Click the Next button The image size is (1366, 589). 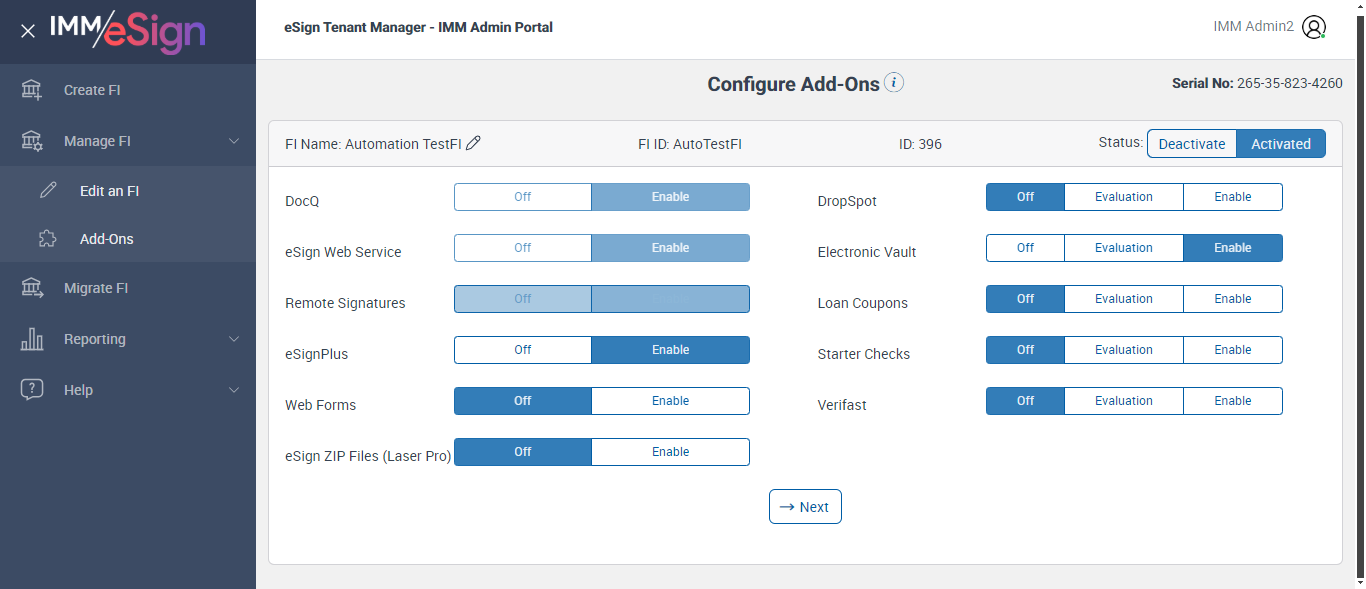pos(805,507)
